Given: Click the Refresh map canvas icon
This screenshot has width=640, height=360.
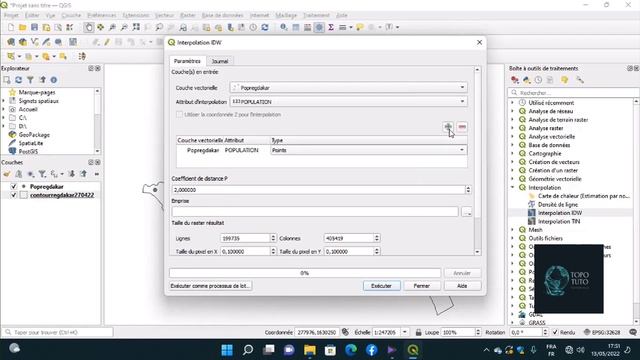Looking at the screenshot, I should [265, 27].
